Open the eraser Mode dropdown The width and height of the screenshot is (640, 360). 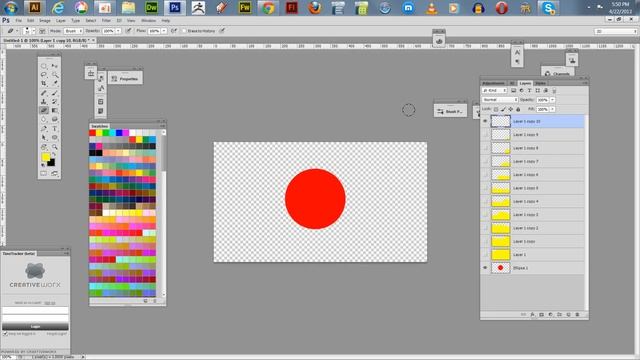73,31
